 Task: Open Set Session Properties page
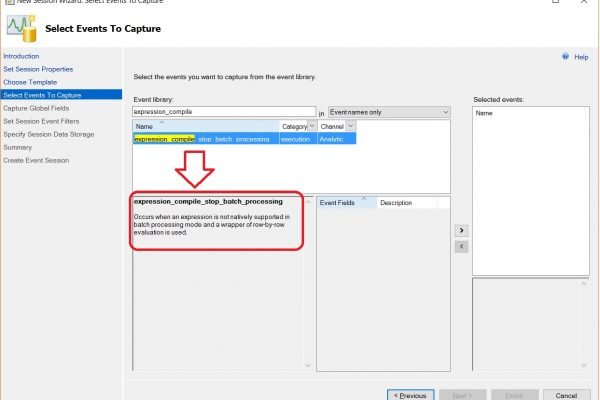(38, 69)
